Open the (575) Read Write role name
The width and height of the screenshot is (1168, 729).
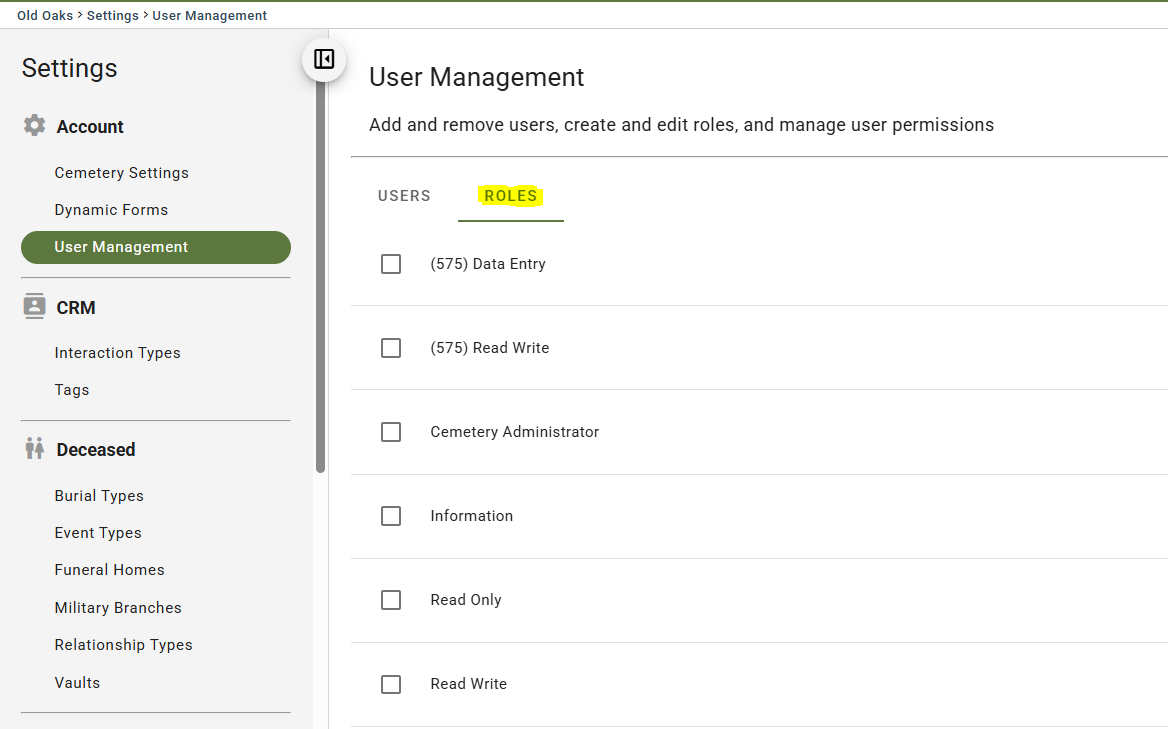coord(489,348)
